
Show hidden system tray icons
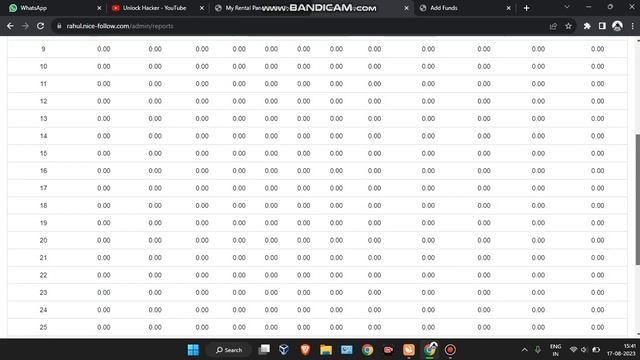(x=524, y=350)
